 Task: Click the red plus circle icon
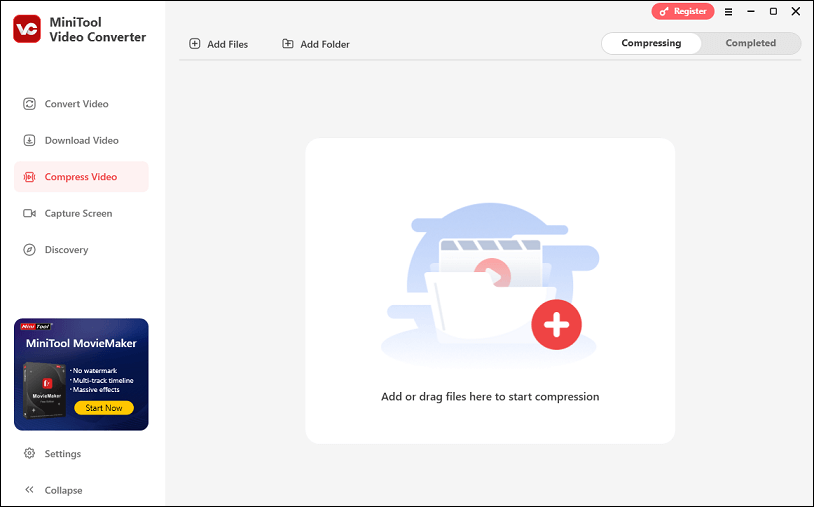556,324
